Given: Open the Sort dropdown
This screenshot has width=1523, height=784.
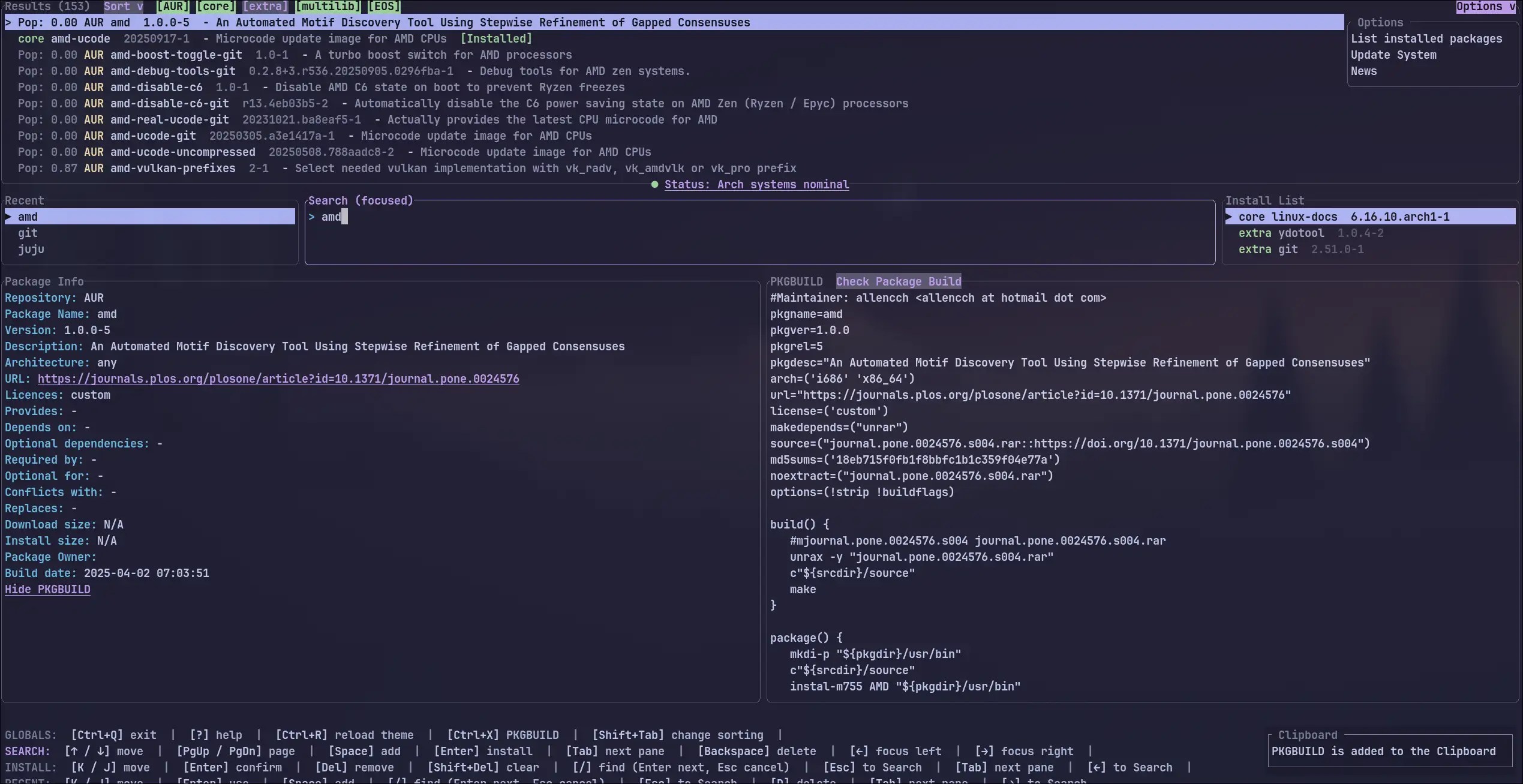Looking at the screenshot, I should click(x=123, y=7).
